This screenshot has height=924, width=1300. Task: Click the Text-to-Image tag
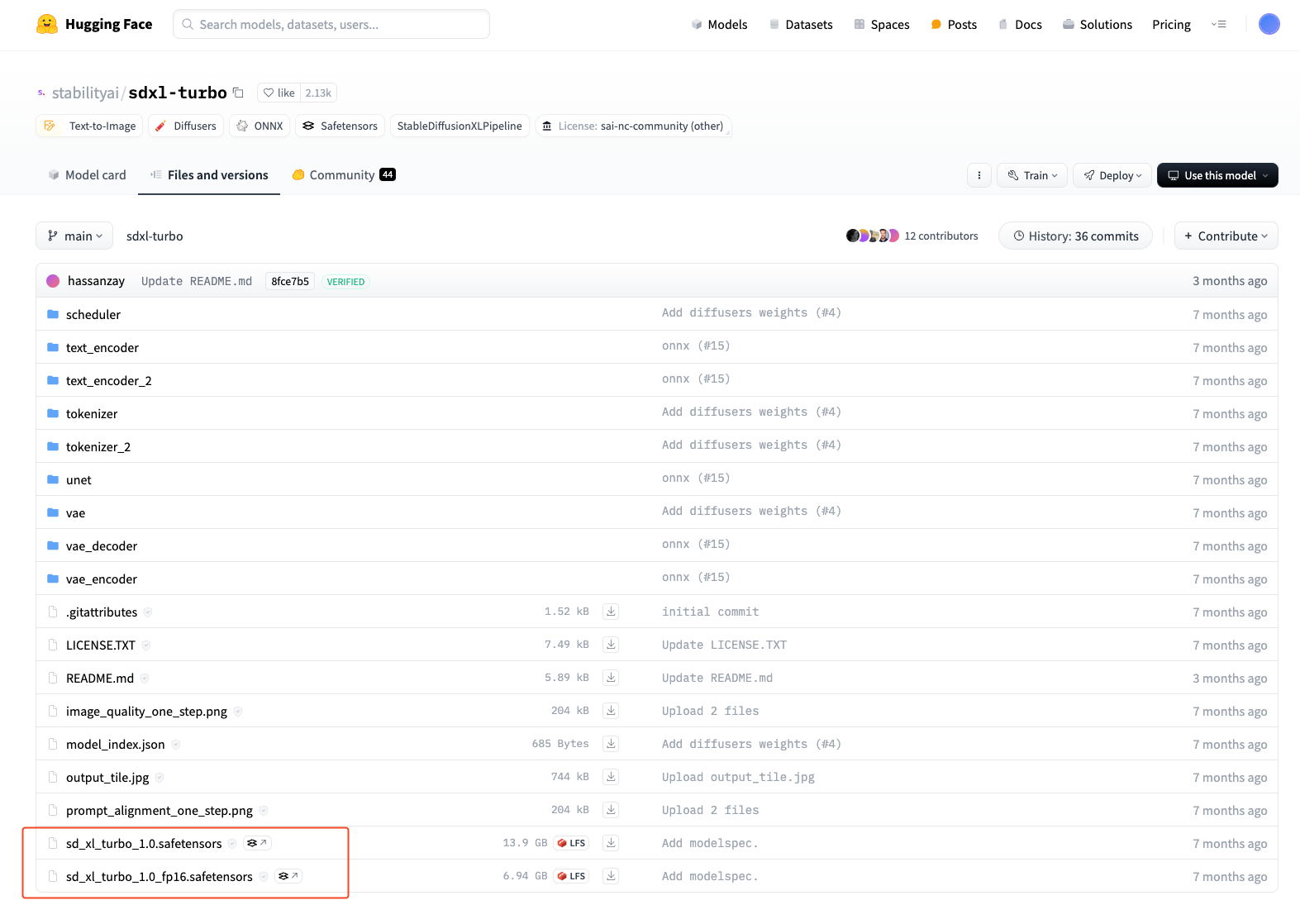pos(89,126)
